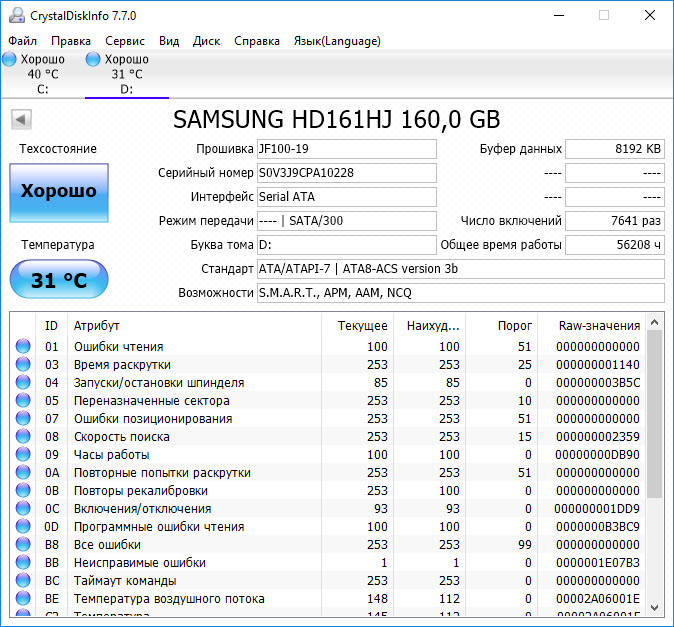
Task: Click status orb of attribute 01 Ошибки чтения
Action: coord(23,346)
